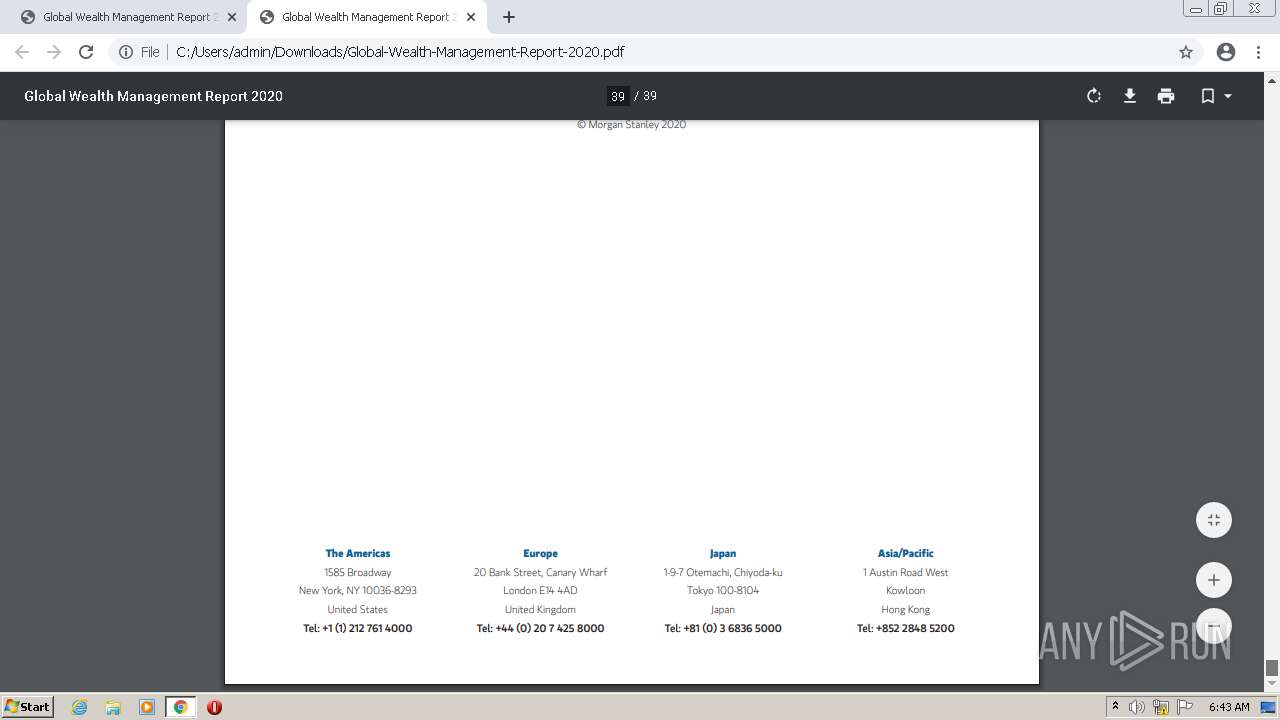Click 1-9-7 Otemachi, Chiyoda-ku text

point(723,572)
